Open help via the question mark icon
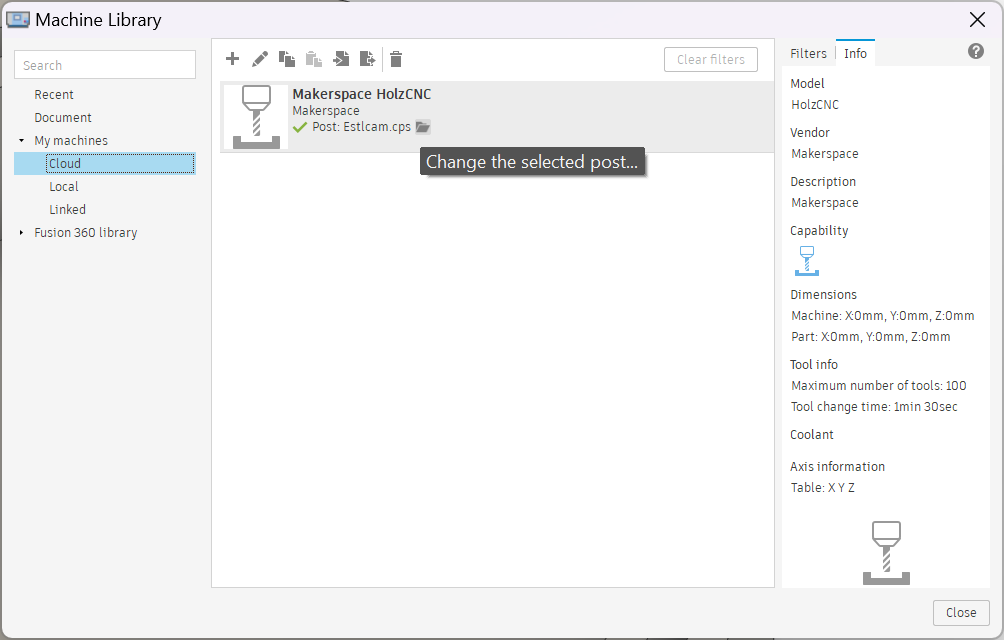1004x640 pixels. (x=976, y=52)
